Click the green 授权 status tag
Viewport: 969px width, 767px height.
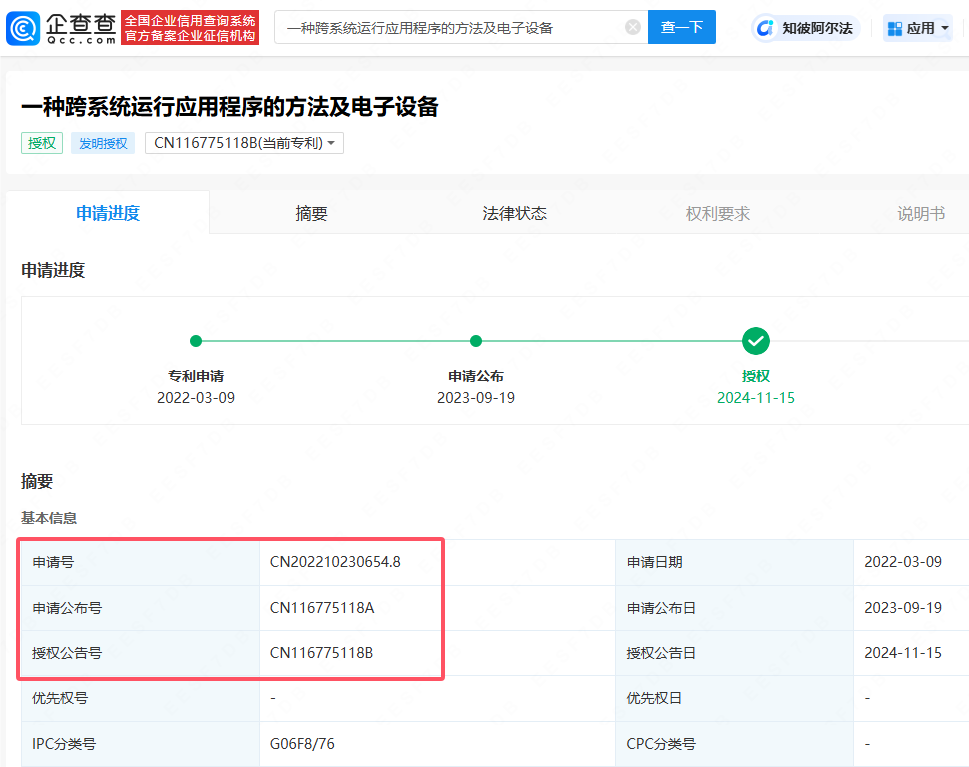pyautogui.click(x=42, y=143)
